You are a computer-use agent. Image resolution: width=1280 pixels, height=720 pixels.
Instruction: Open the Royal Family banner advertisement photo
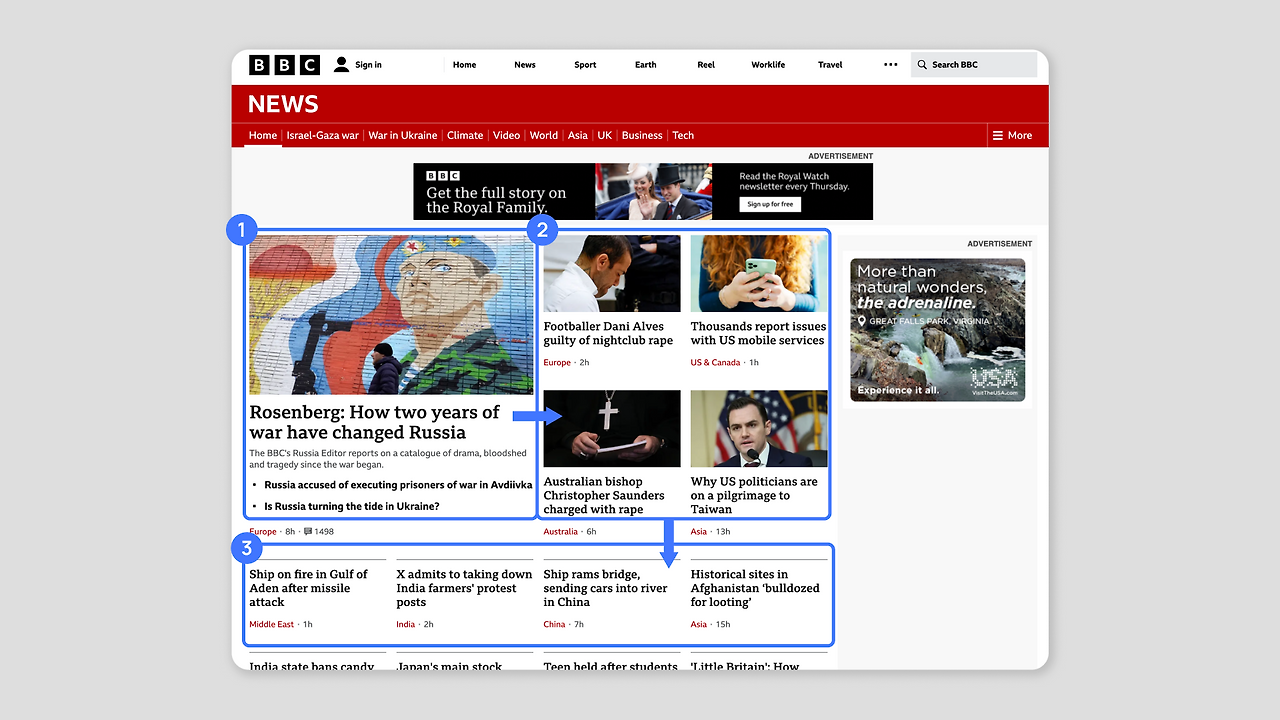(x=654, y=191)
